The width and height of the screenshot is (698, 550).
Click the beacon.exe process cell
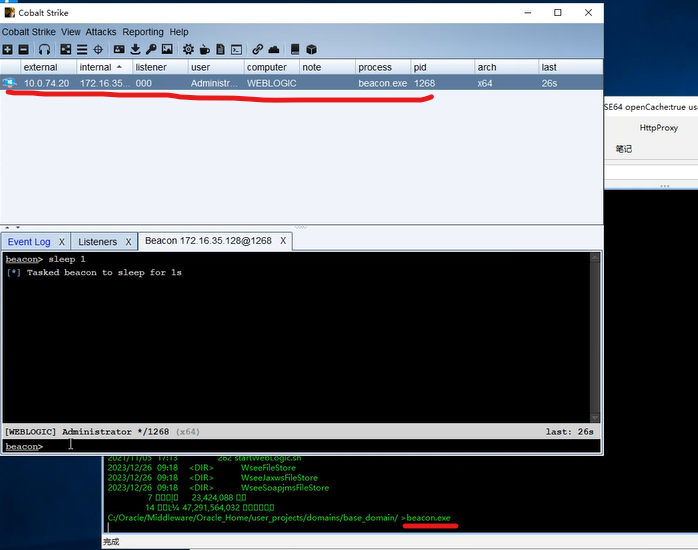pyautogui.click(x=382, y=83)
